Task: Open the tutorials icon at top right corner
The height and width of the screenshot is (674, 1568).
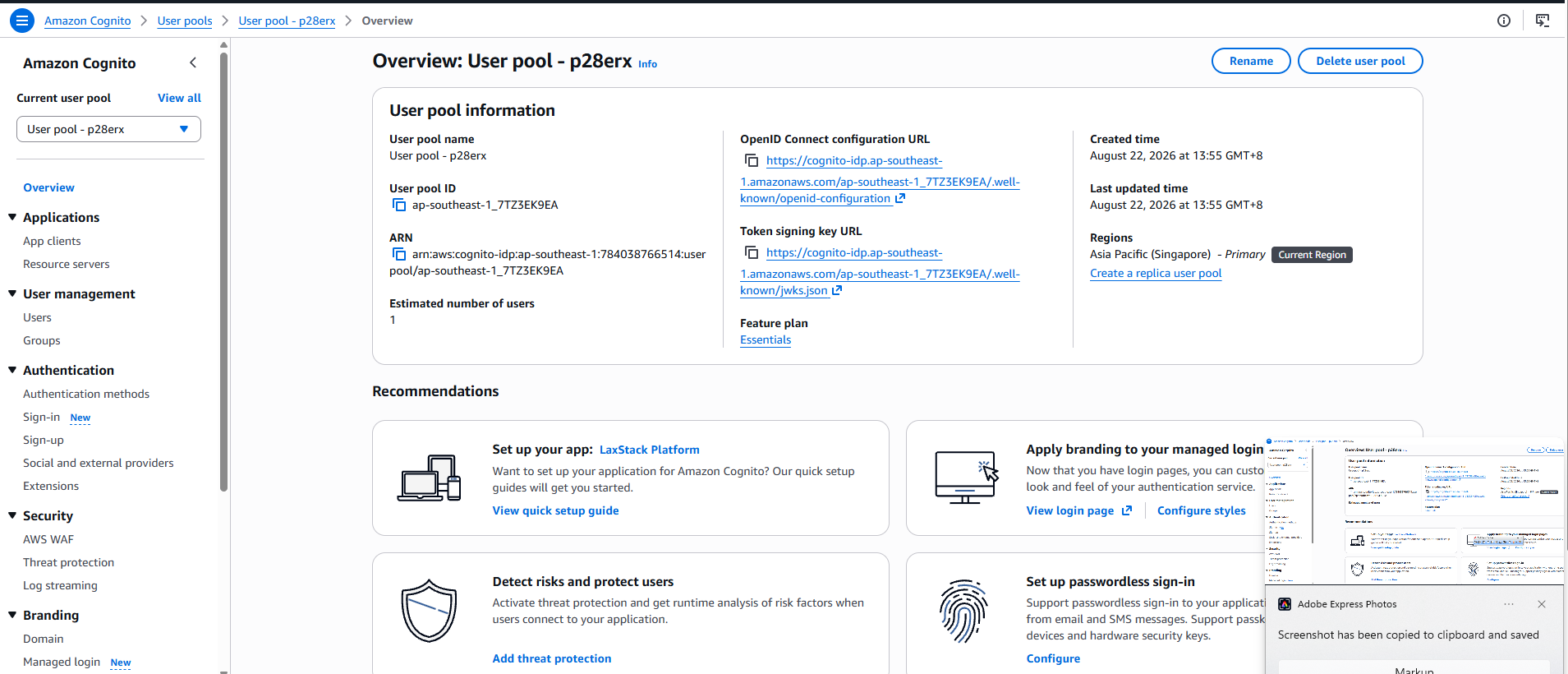Action: (x=1543, y=21)
